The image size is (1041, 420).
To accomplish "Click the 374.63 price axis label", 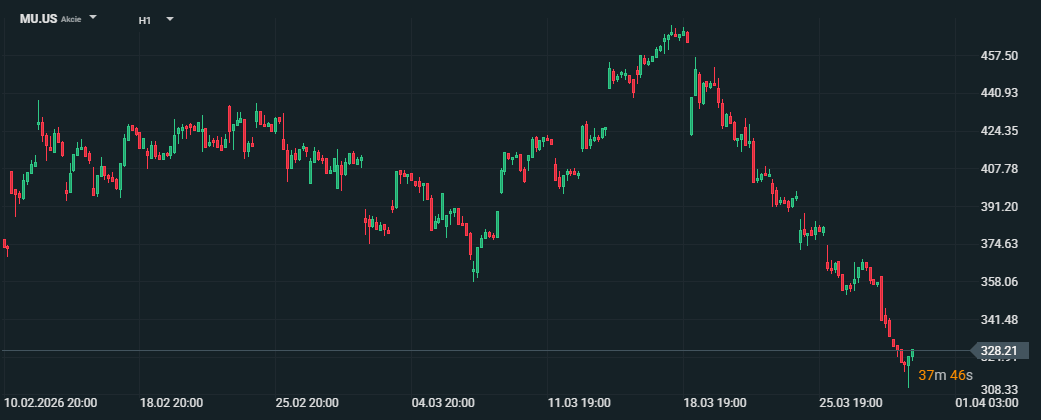I will click(999, 244).
